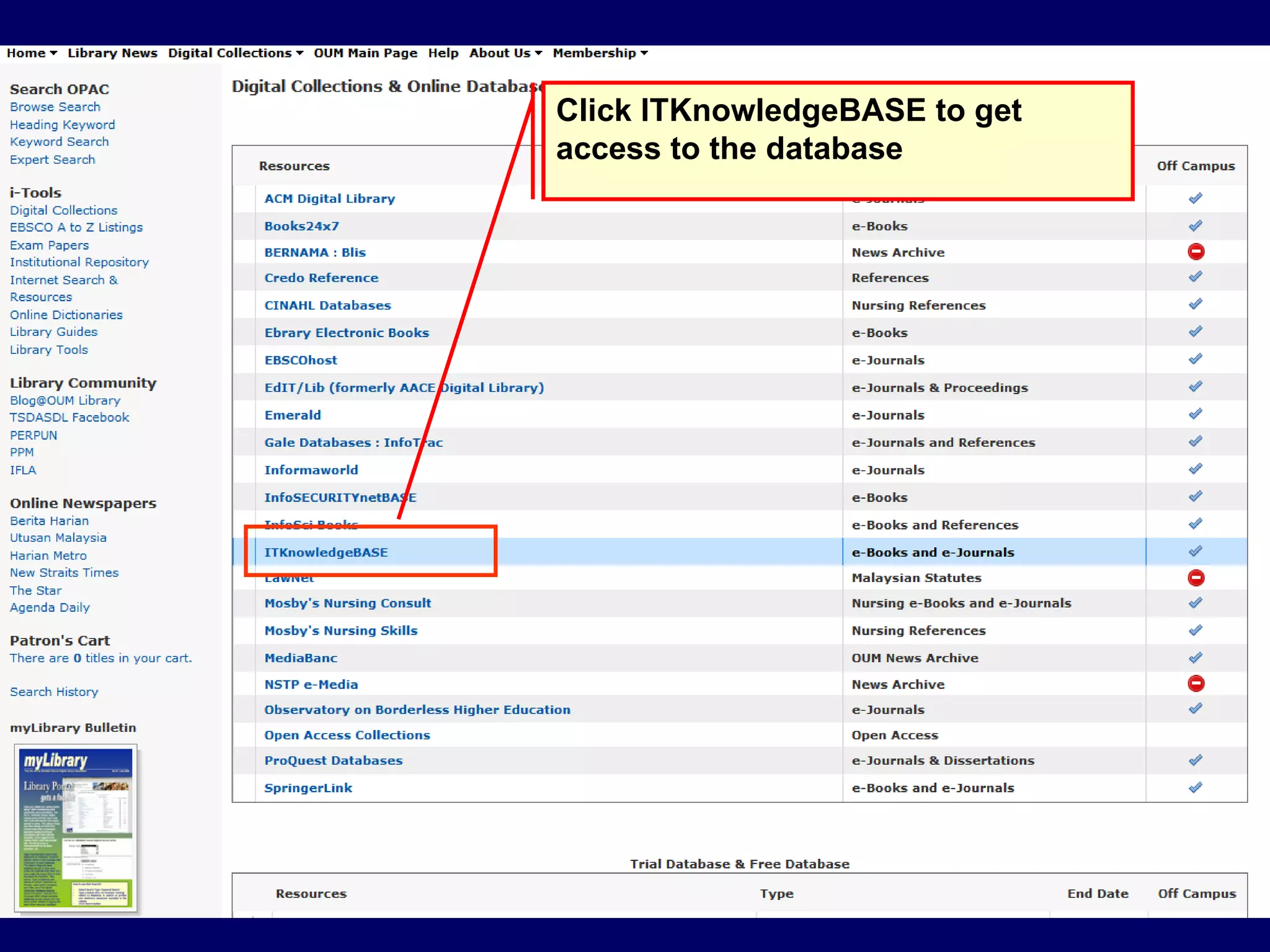Click the checkmark icon in the Books24x7 row
The width and height of the screenshot is (1270, 952).
pyautogui.click(x=1196, y=226)
